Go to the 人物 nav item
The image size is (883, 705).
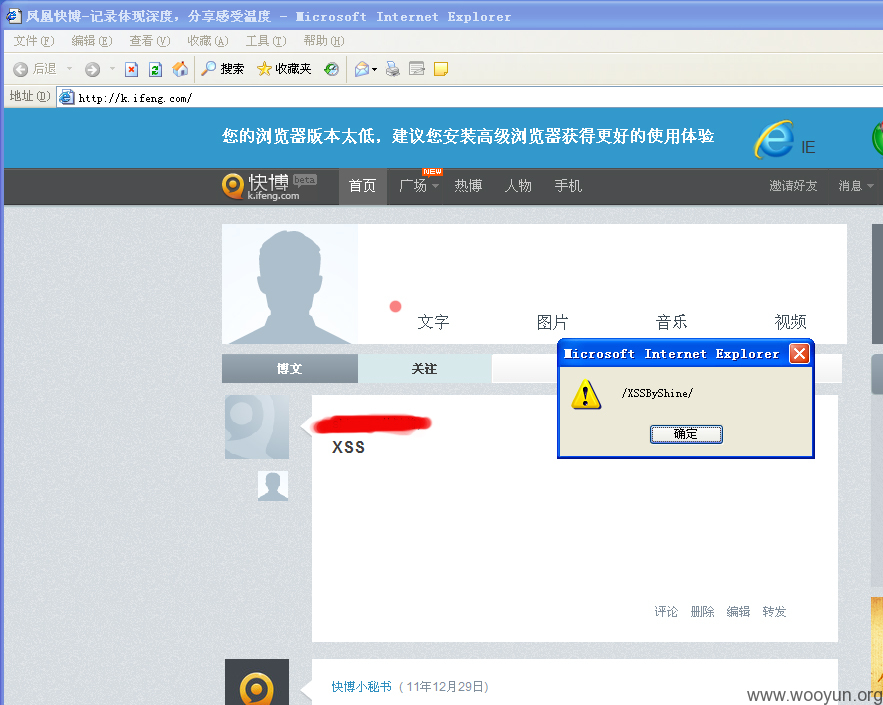pyautogui.click(x=518, y=186)
